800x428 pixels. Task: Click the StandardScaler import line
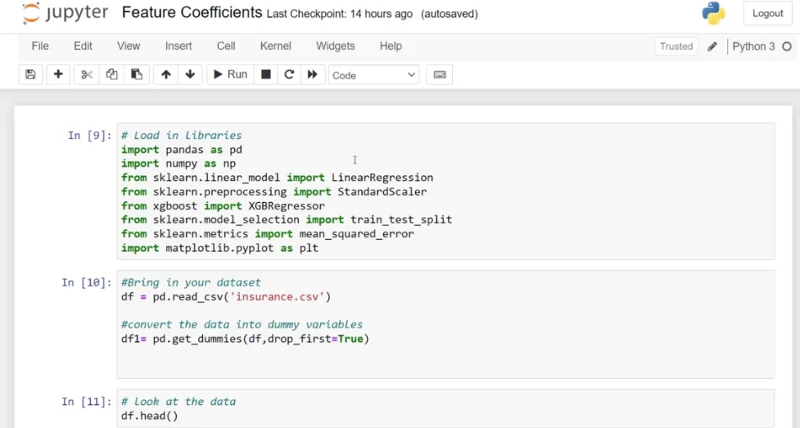274,191
